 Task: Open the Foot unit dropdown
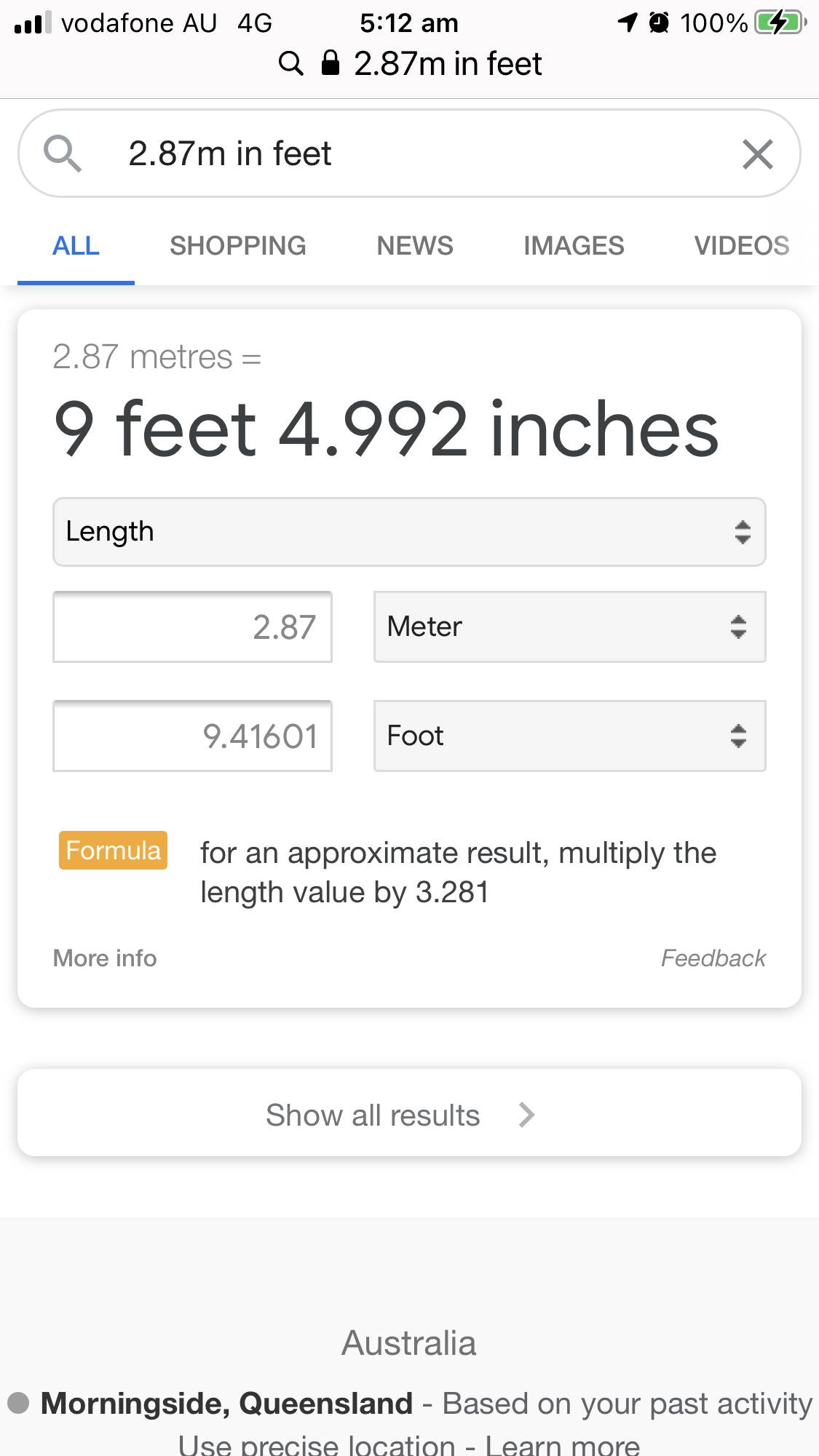point(569,736)
